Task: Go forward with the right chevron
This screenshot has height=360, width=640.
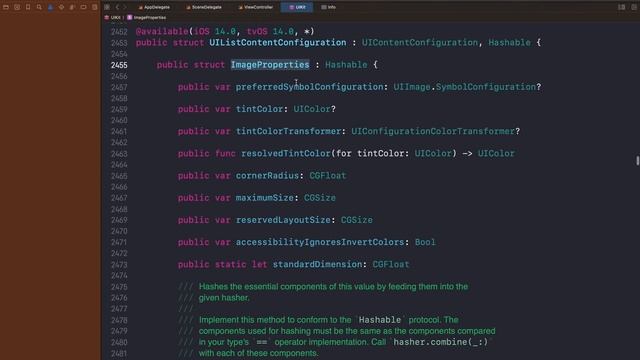Action: (125, 7)
